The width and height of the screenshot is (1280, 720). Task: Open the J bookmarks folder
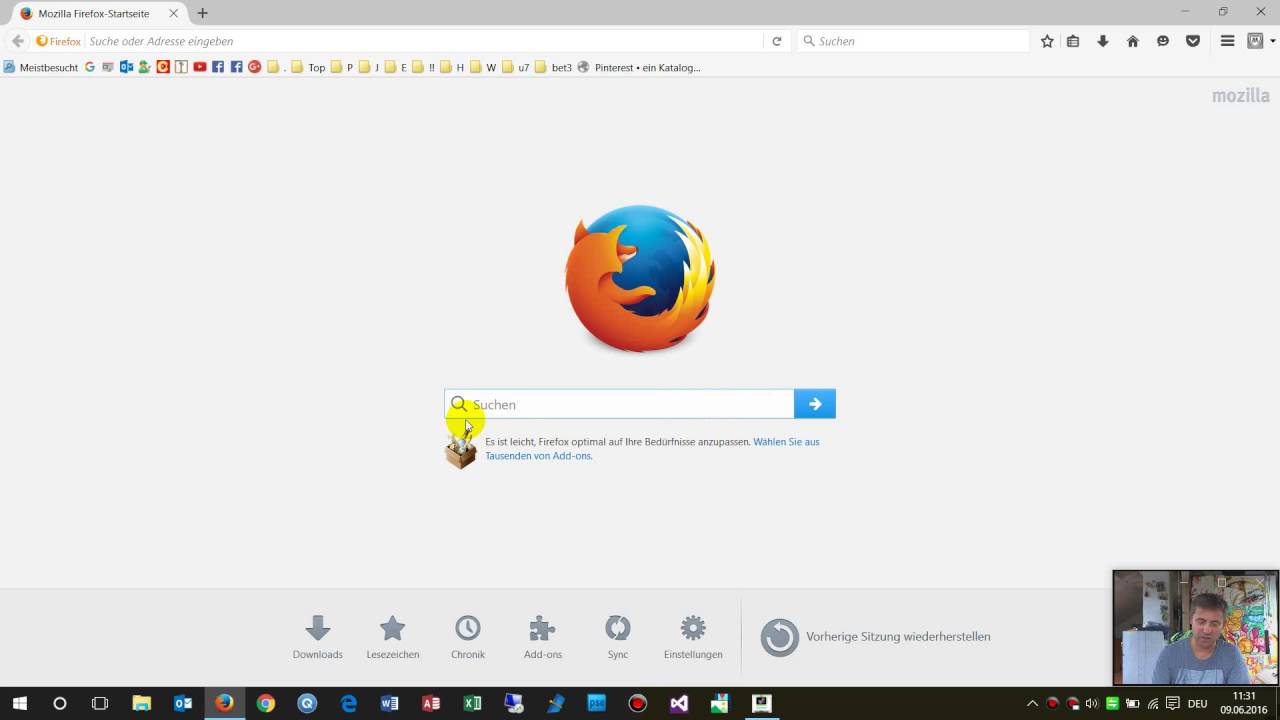point(369,67)
